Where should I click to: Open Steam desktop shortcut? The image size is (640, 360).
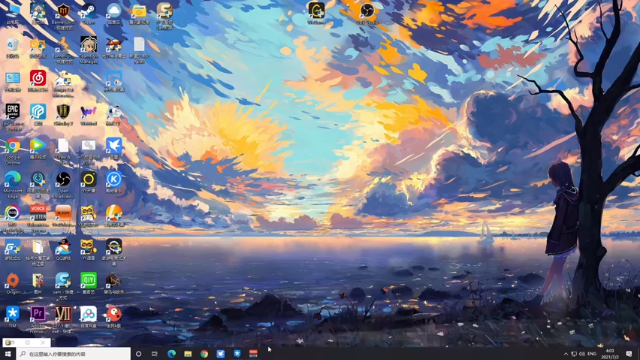point(88,12)
